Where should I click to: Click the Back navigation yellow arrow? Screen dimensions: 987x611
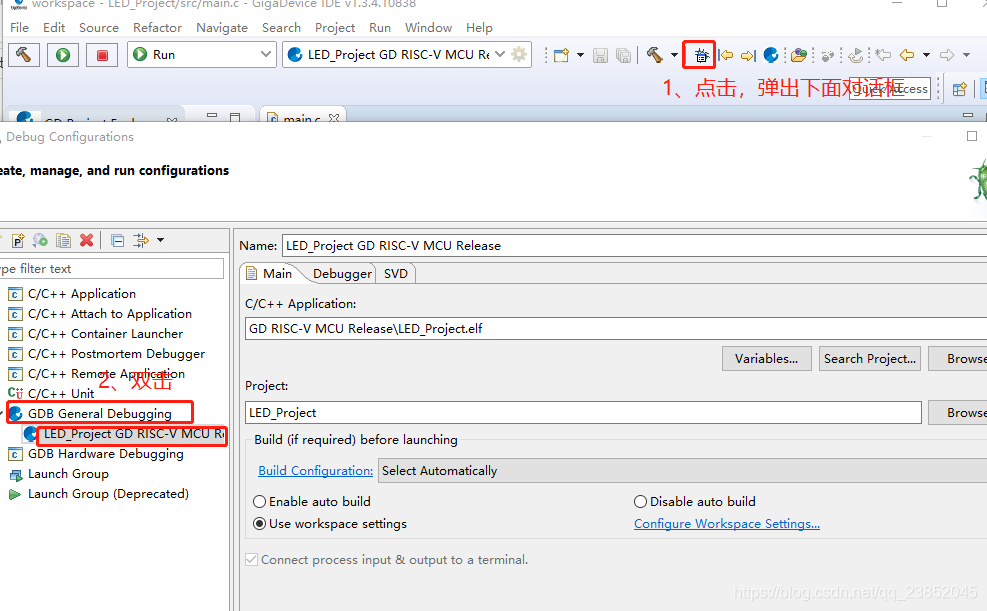coord(906,55)
